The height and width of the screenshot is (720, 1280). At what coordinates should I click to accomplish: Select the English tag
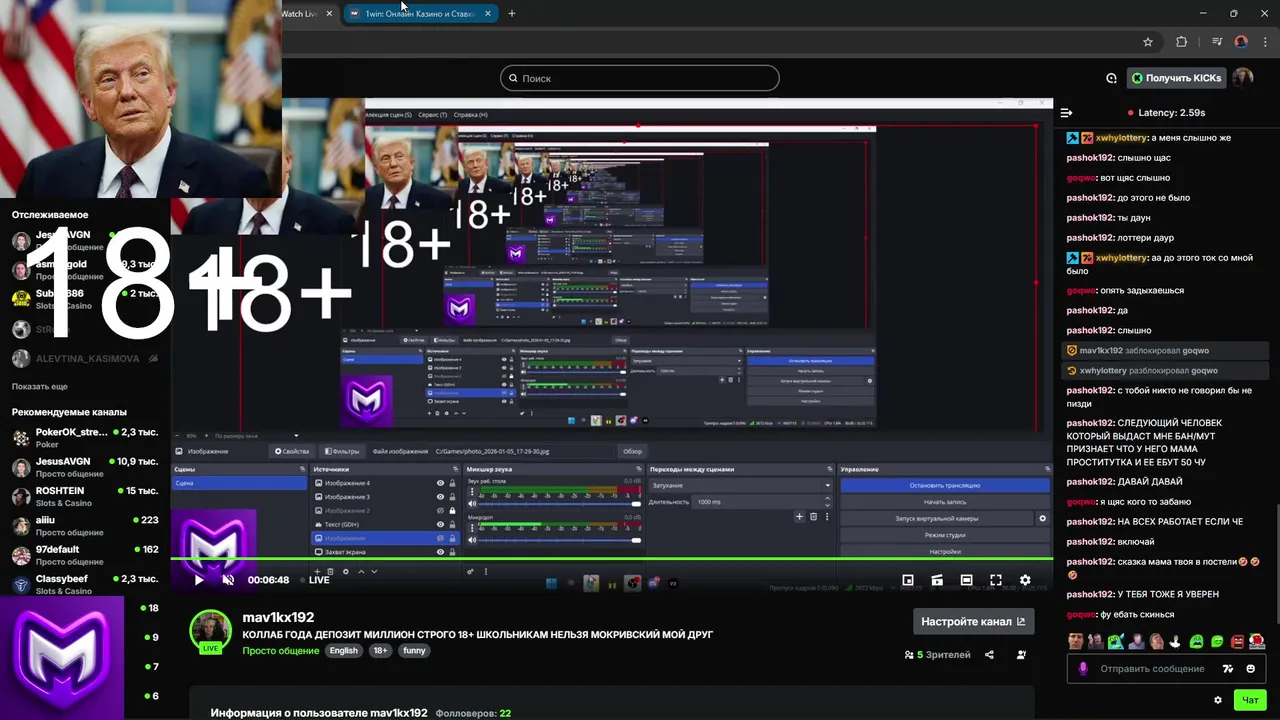coord(343,651)
